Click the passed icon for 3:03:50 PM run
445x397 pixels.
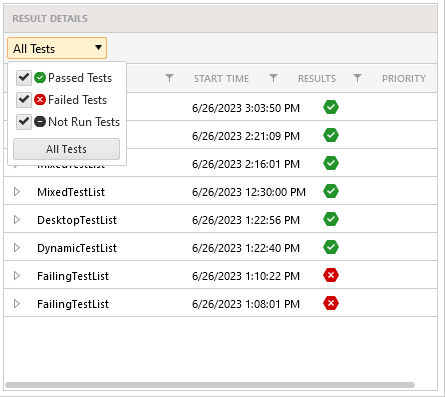tap(331, 107)
